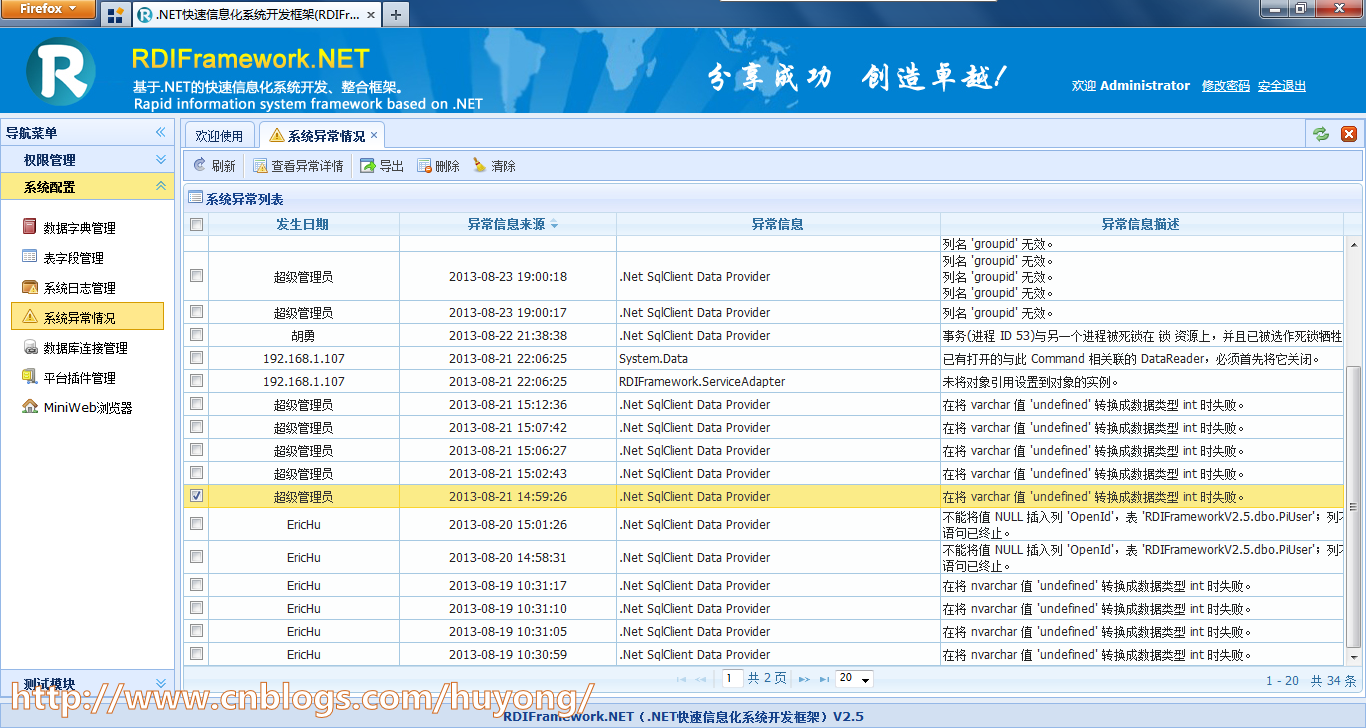Check the select-all checkbox in grid header

tap(196, 224)
